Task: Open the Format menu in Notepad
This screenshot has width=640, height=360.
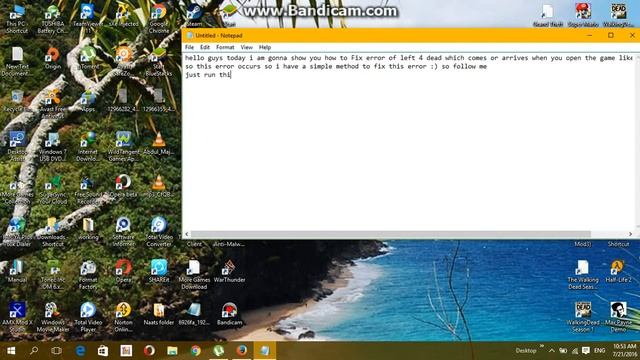Action: [x=225, y=47]
